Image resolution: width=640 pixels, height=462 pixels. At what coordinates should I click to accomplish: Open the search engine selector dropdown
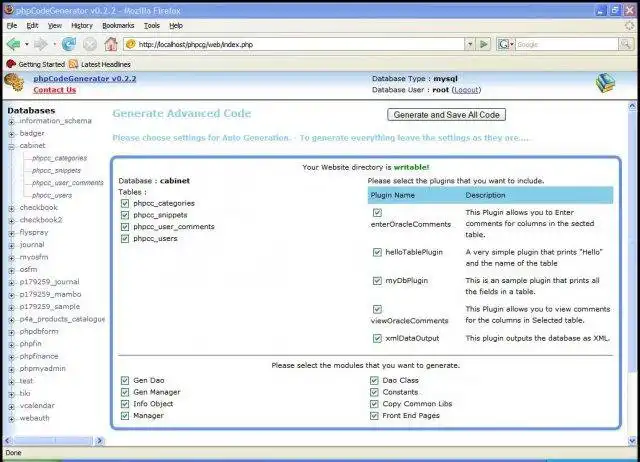pyautogui.click(x=505, y=44)
